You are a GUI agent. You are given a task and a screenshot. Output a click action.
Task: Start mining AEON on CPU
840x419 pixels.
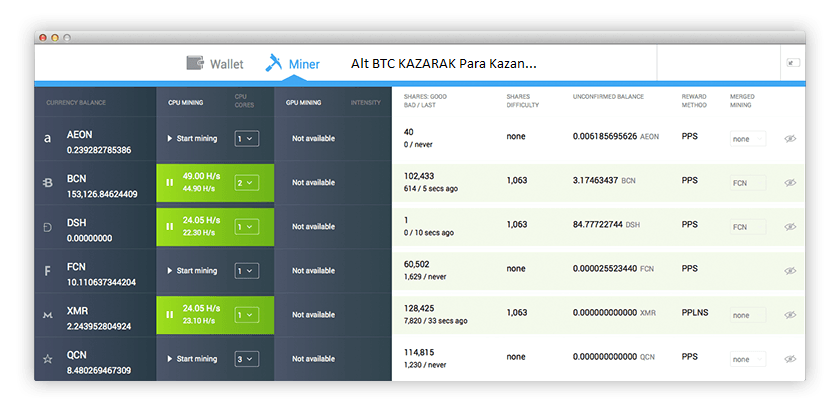pyautogui.click(x=192, y=138)
